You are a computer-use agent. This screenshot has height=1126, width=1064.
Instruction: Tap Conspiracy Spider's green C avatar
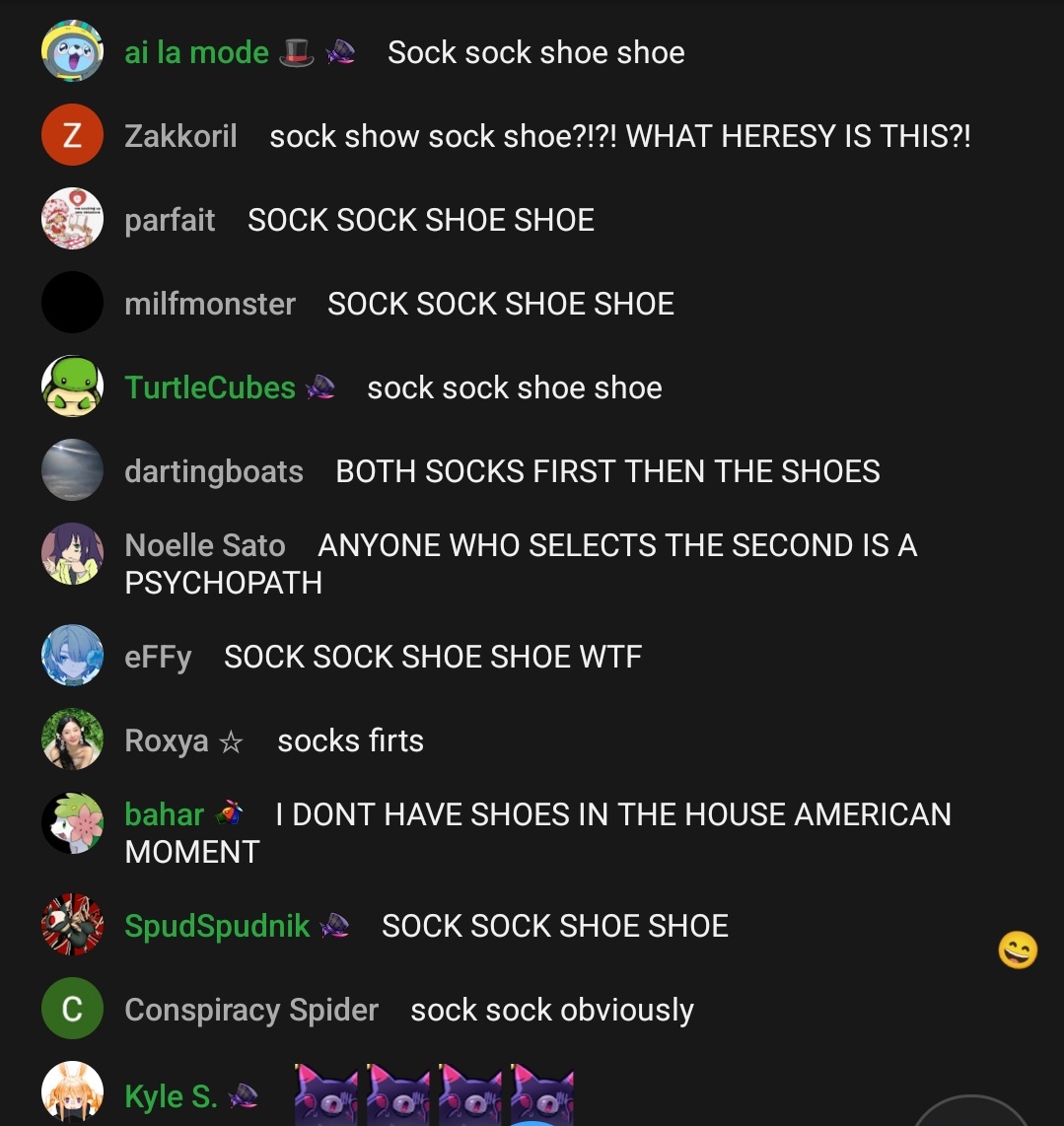(x=72, y=1009)
